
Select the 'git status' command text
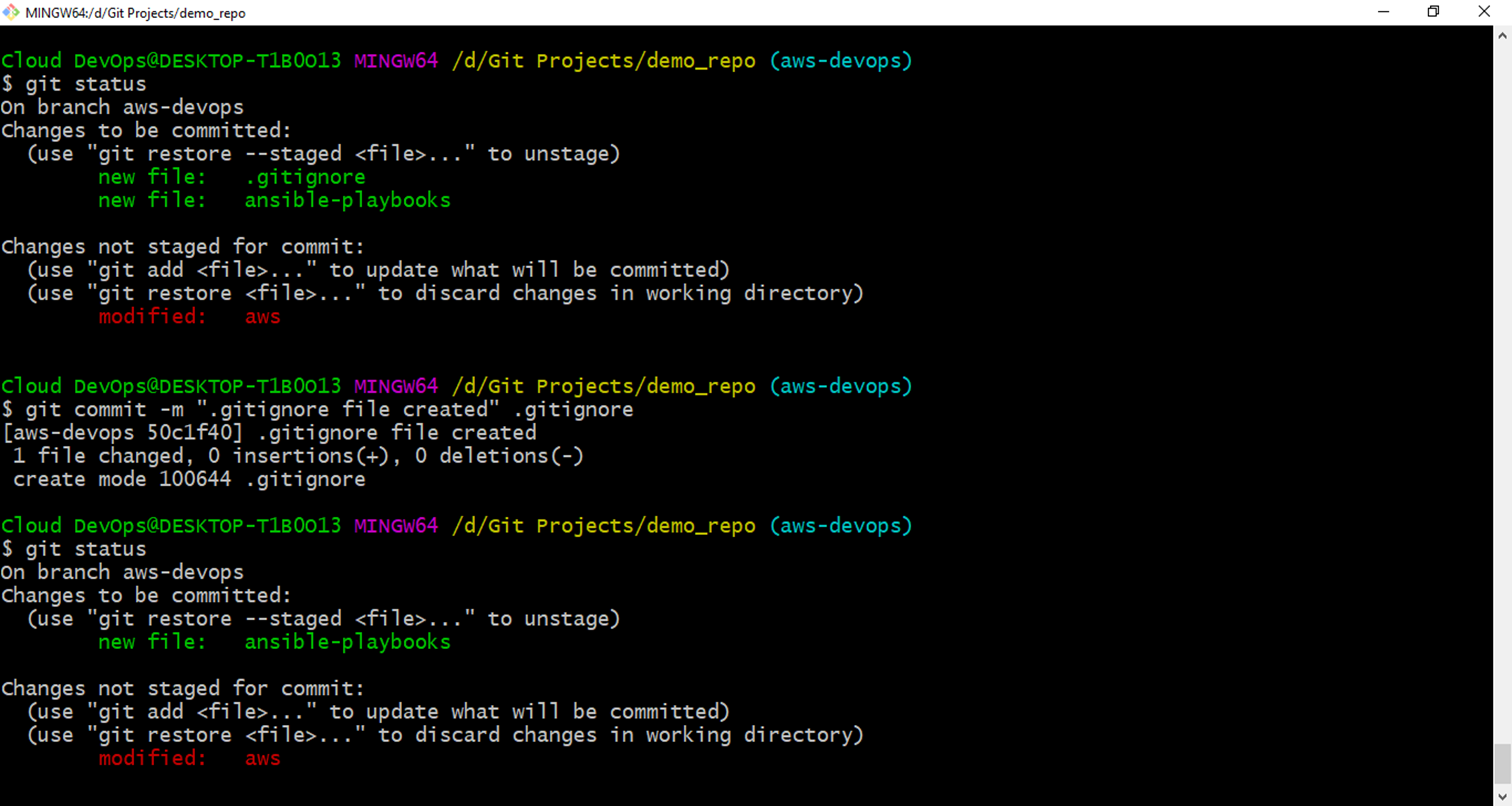click(x=86, y=83)
